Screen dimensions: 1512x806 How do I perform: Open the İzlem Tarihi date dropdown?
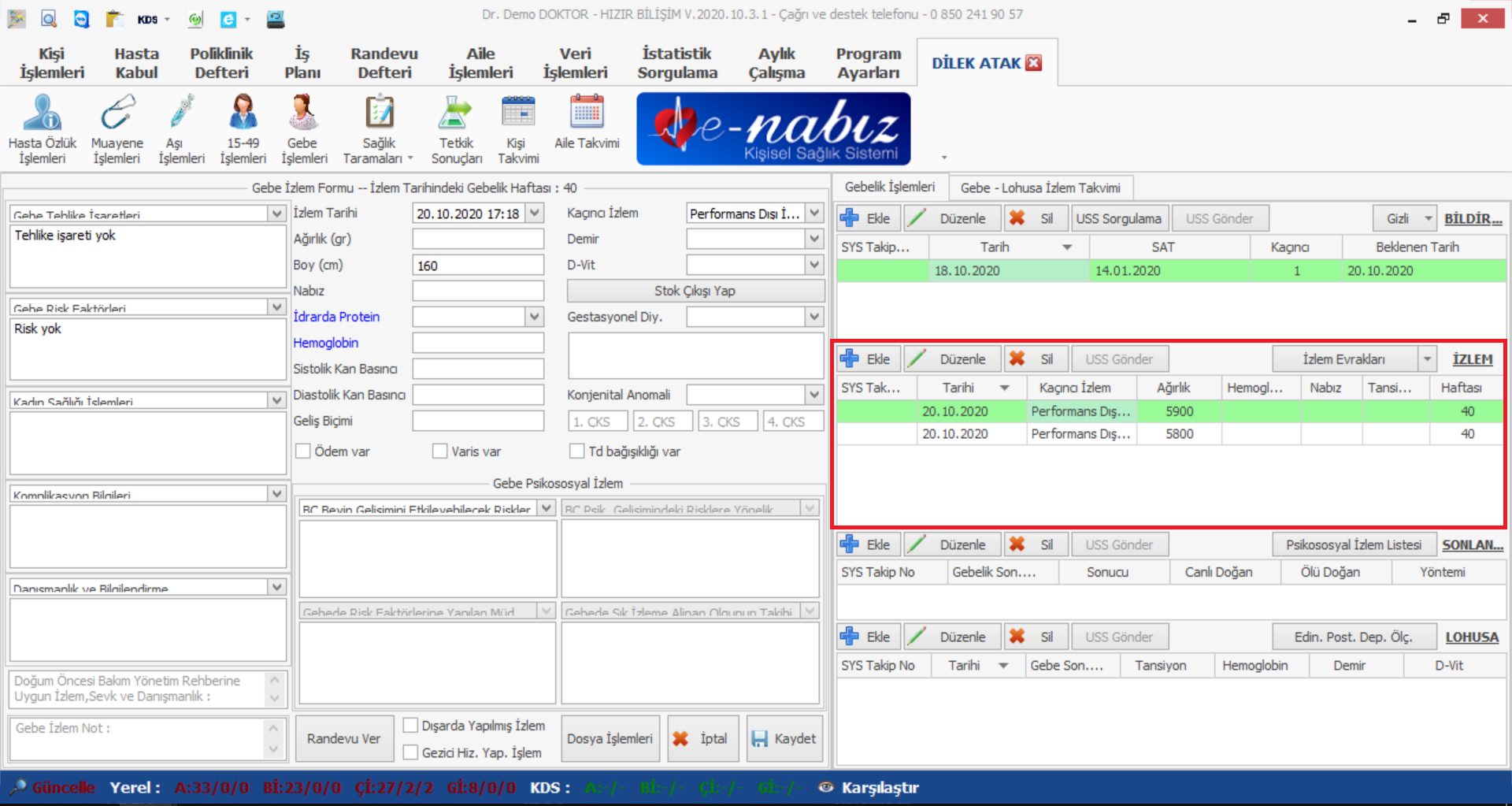(535, 214)
